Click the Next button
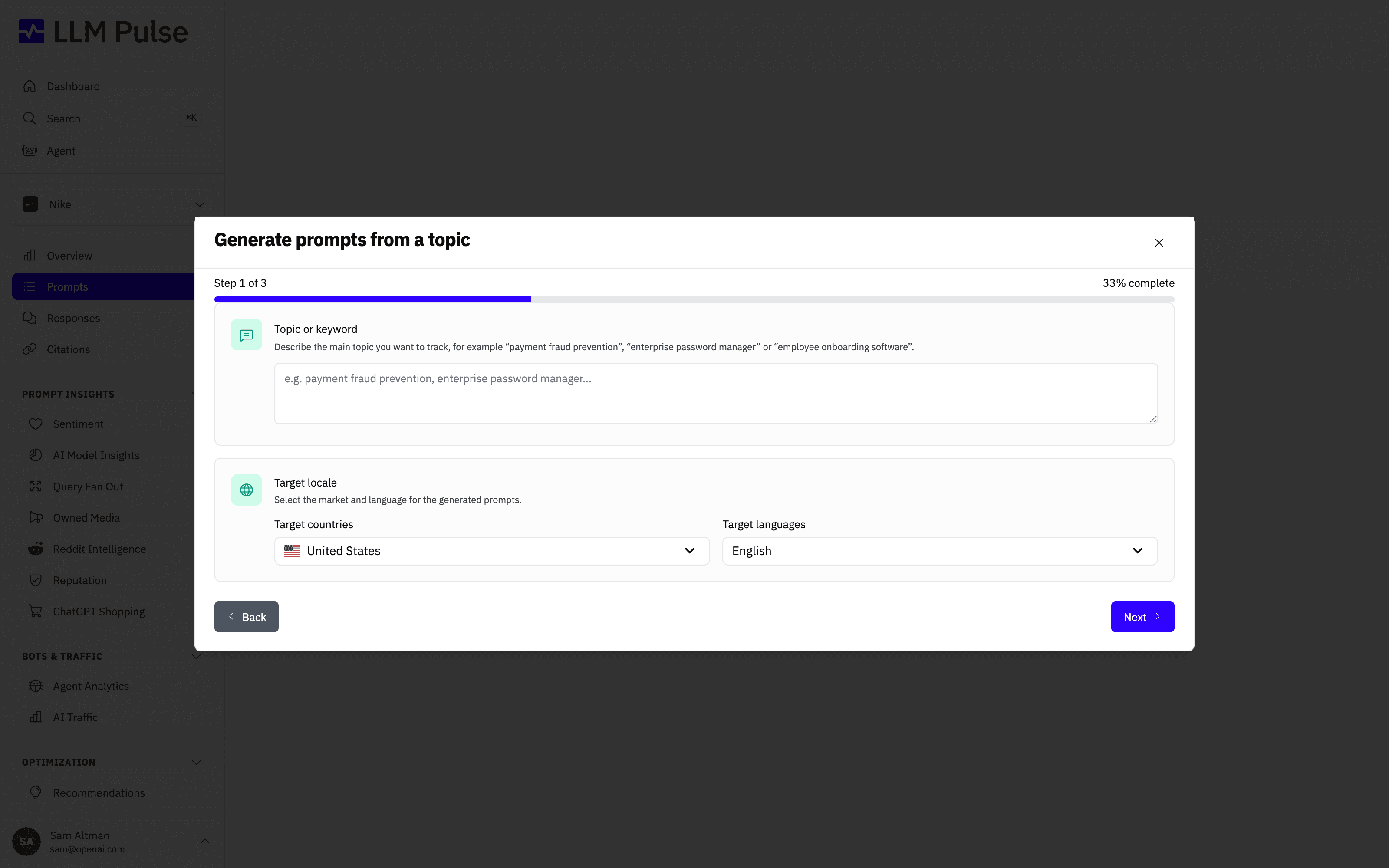The height and width of the screenshot is (868, 1389). click(1142, 617)
